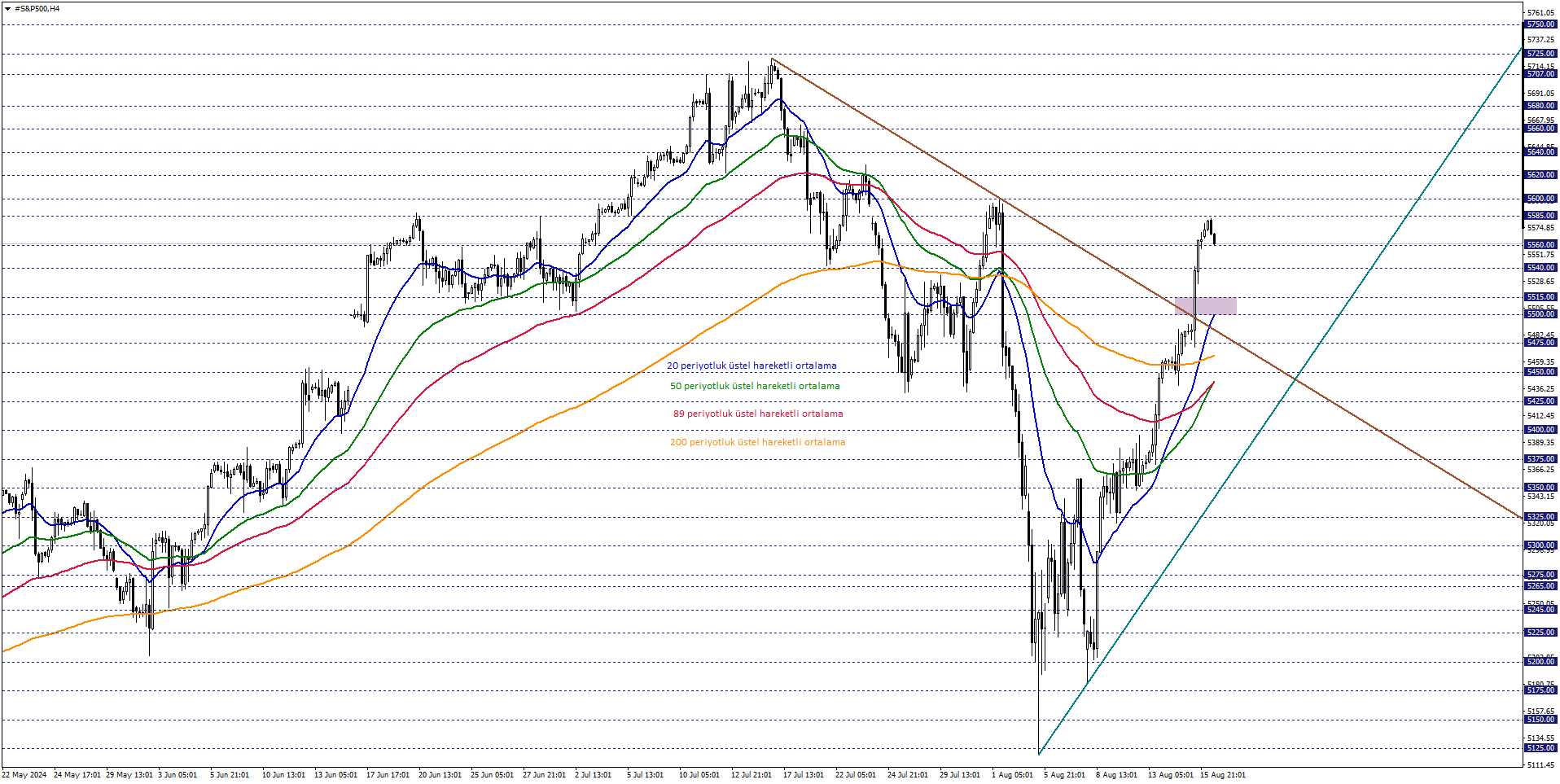Click the '22 May 2024' date on time axis
The image size is (1560, 784).
[24, 775]
